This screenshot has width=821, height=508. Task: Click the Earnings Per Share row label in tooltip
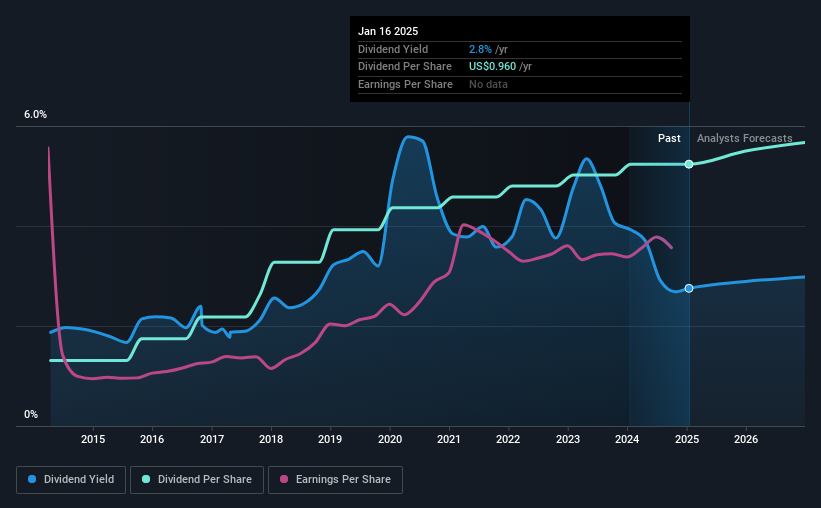click(x=405, y=84)
